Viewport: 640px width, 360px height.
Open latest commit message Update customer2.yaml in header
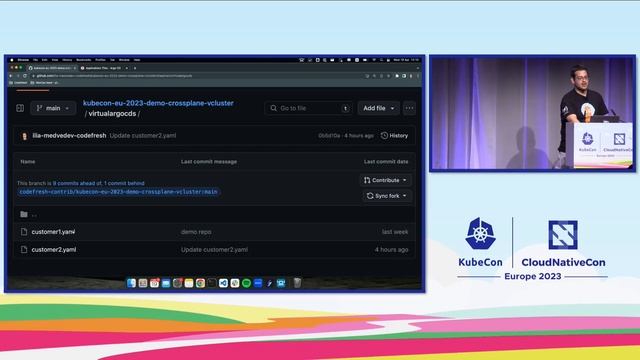click(x=143, y=136)
